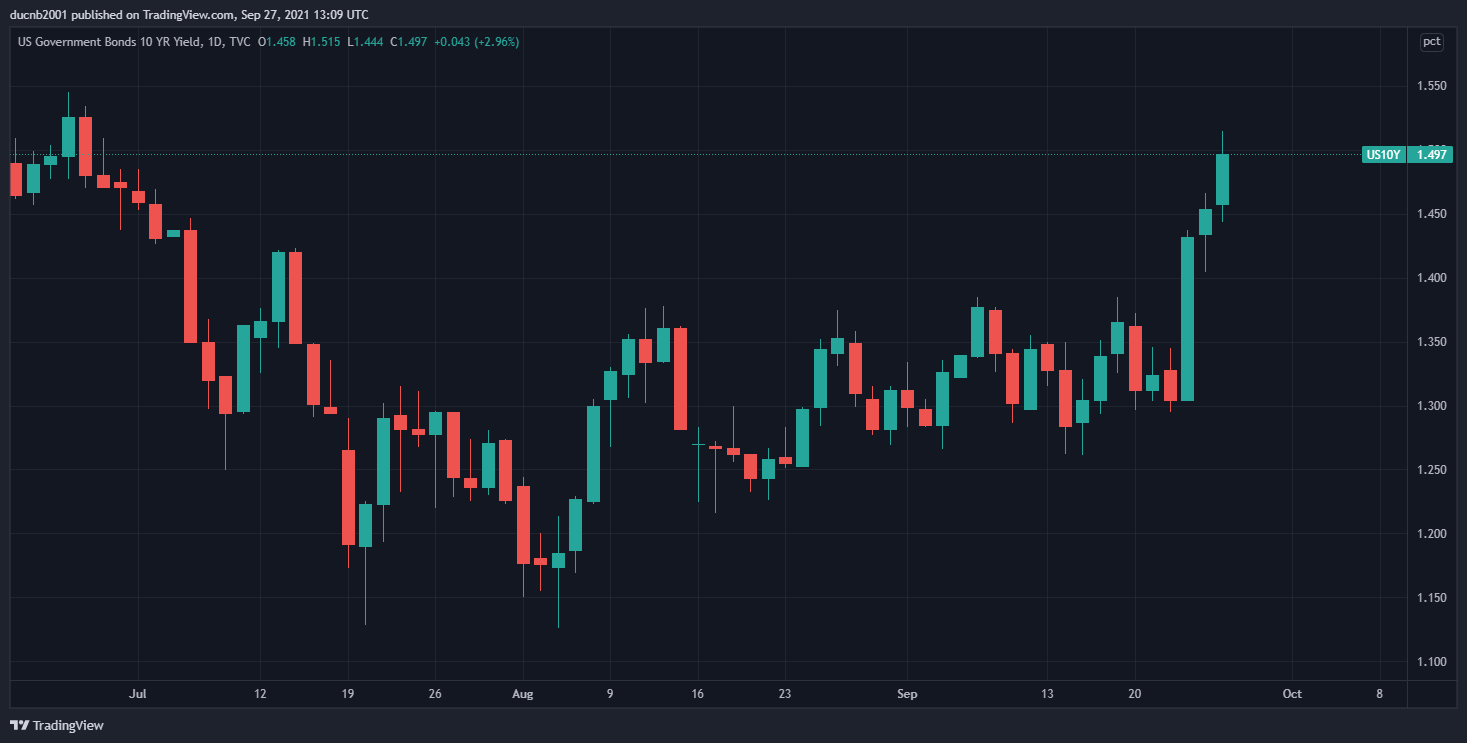Click the Oct label on time axis

click(x=1292, y=693)
